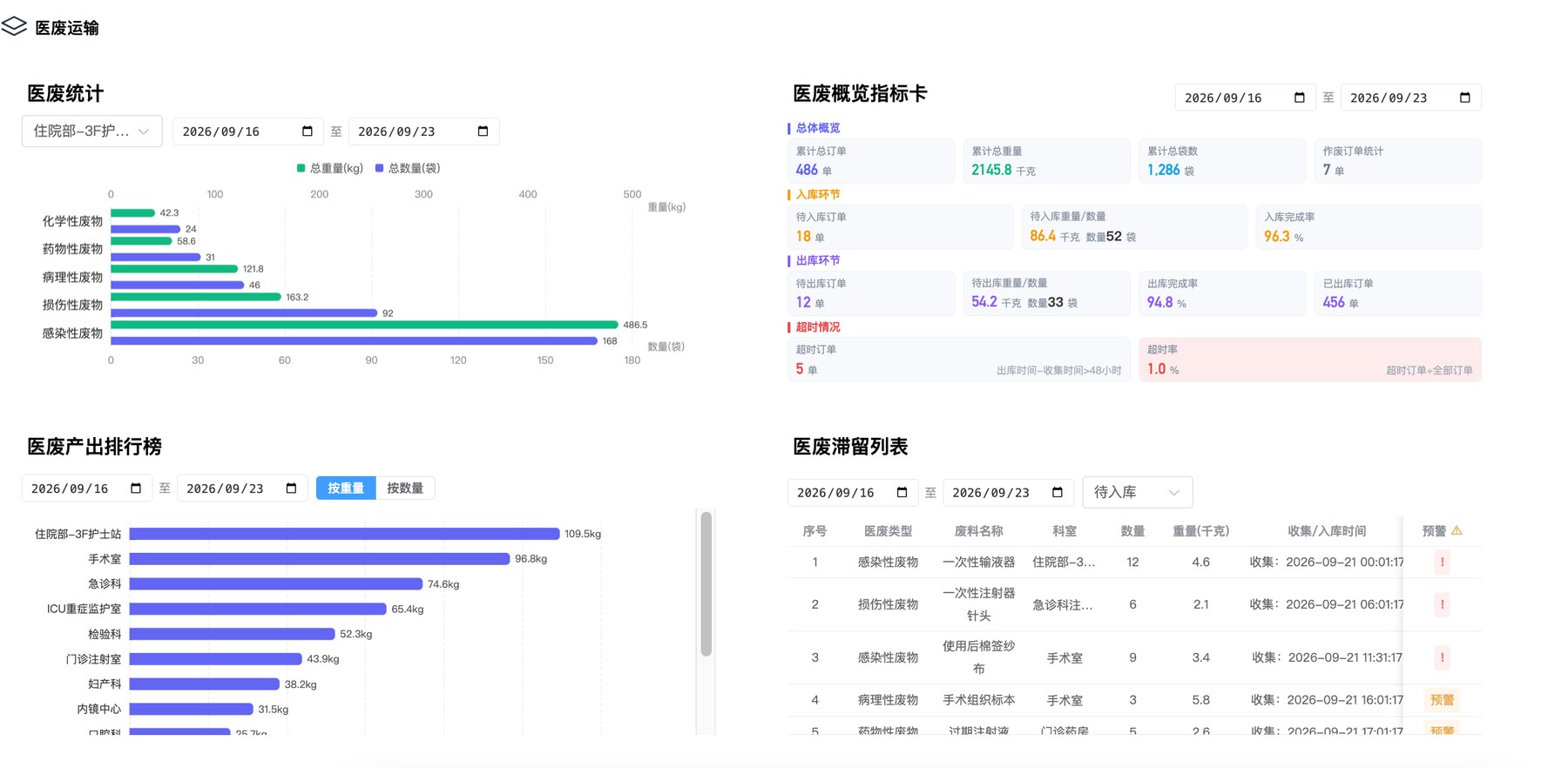Toggle 总数量(袋) legend series
This screenshot has height=768, width=1568.
pyautogui.click(x=408, y=168)
